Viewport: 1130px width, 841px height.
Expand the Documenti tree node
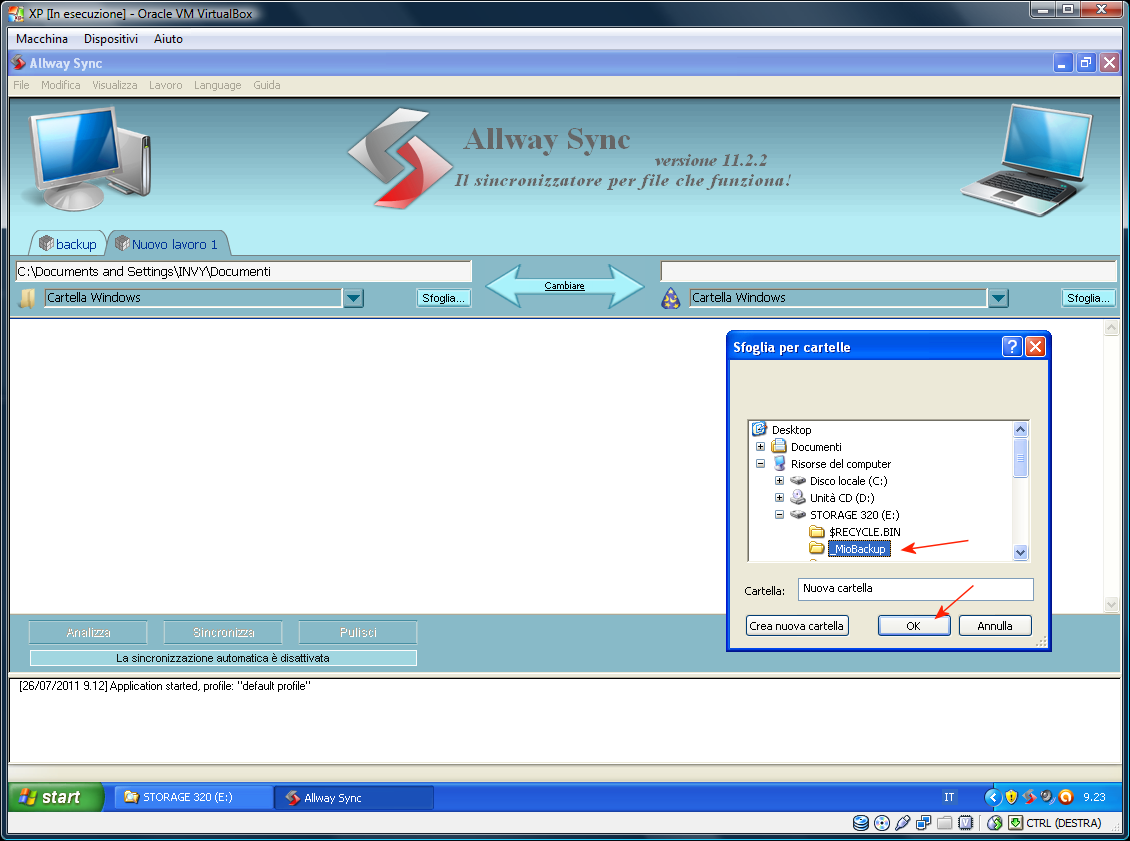[x=760, y=447]
